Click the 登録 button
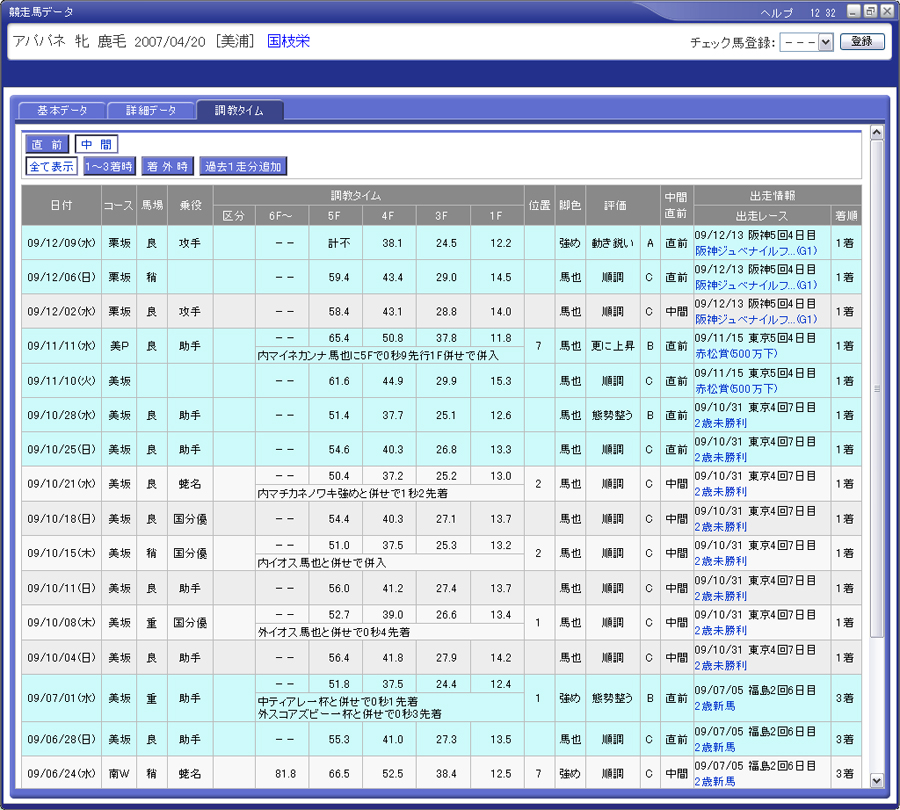Image resolution: width=900 pixels, height=810 pixels. pyautogui.click(x=862, y=42)
